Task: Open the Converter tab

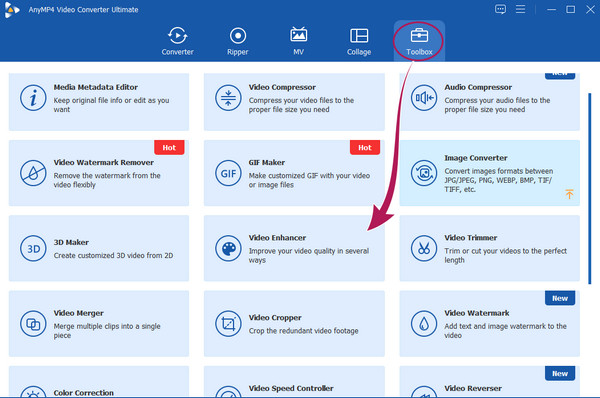Action: click(x=177, y=41)
